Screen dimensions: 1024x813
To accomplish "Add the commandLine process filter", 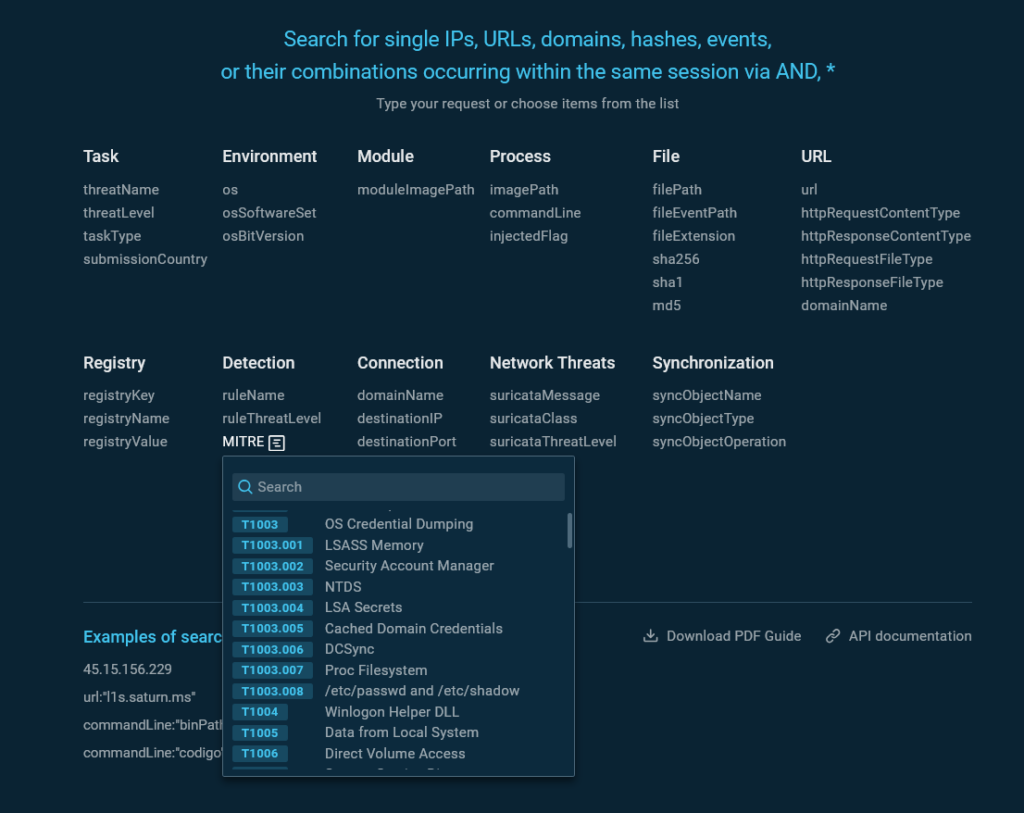I will tap(535, 213).
